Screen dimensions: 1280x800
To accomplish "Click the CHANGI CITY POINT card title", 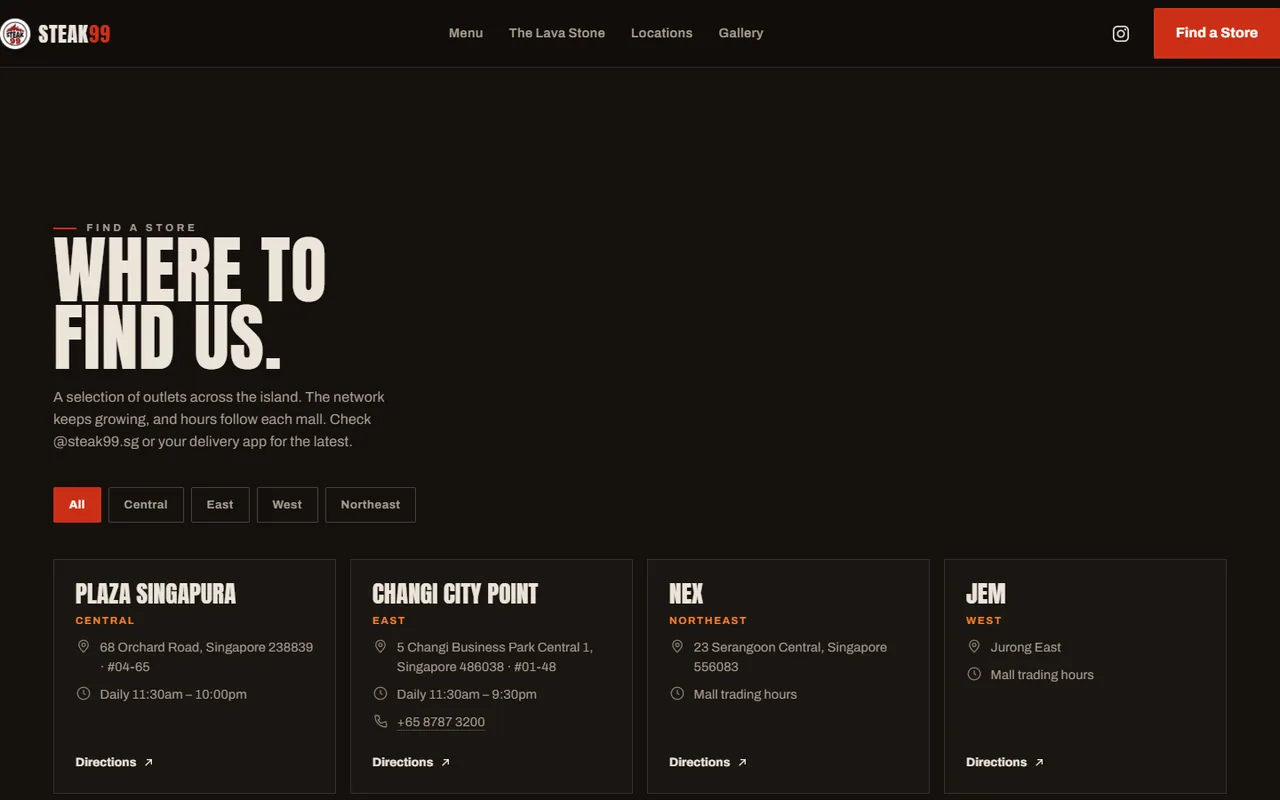I will pyautogui.click(x=455, y=594).
